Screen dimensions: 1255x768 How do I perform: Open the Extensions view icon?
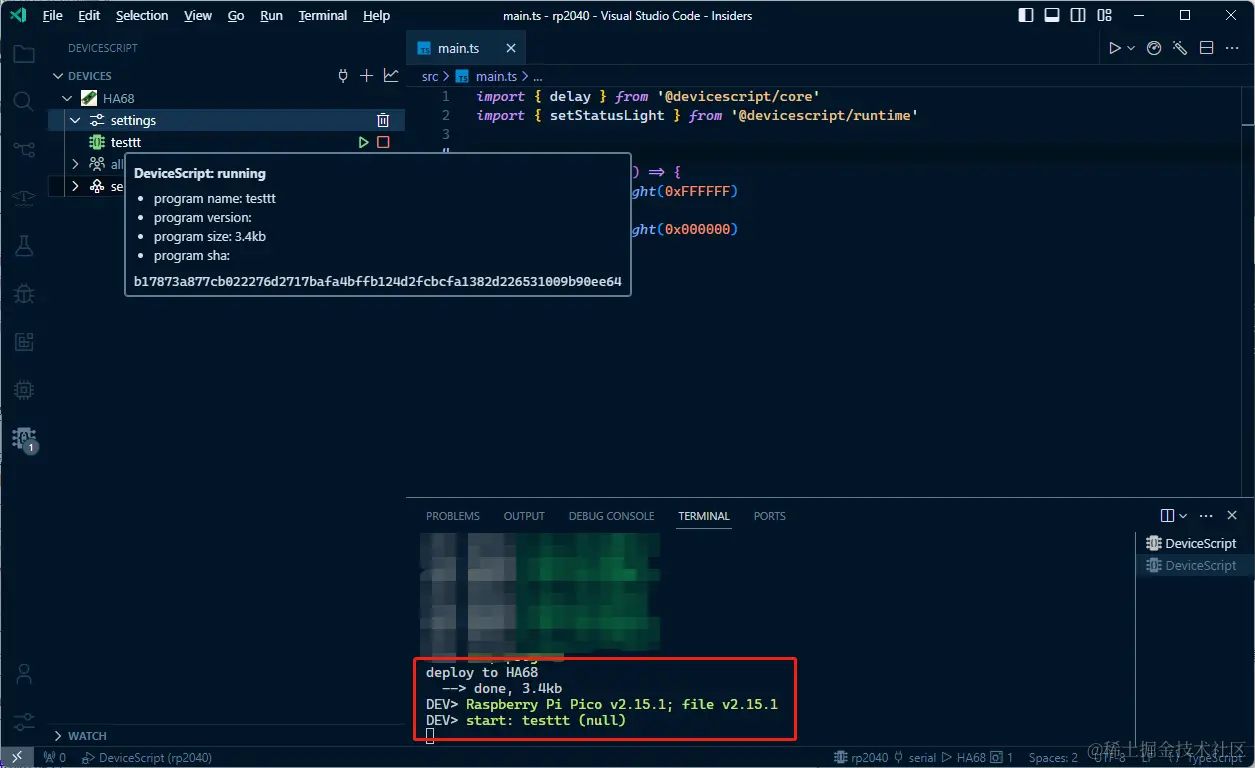tap(23, 341)
